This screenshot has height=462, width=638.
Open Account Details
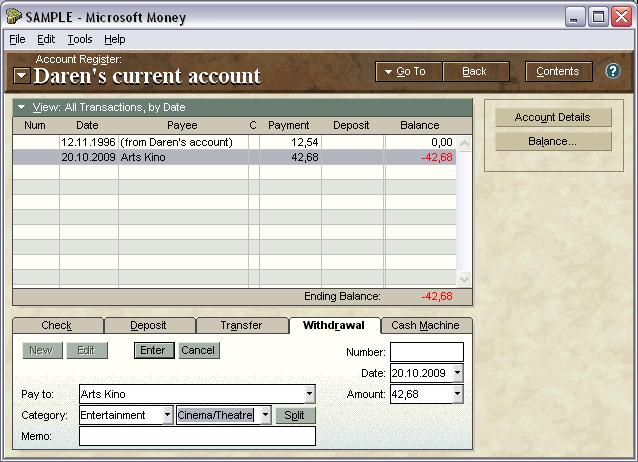click(x=553, y=117)
